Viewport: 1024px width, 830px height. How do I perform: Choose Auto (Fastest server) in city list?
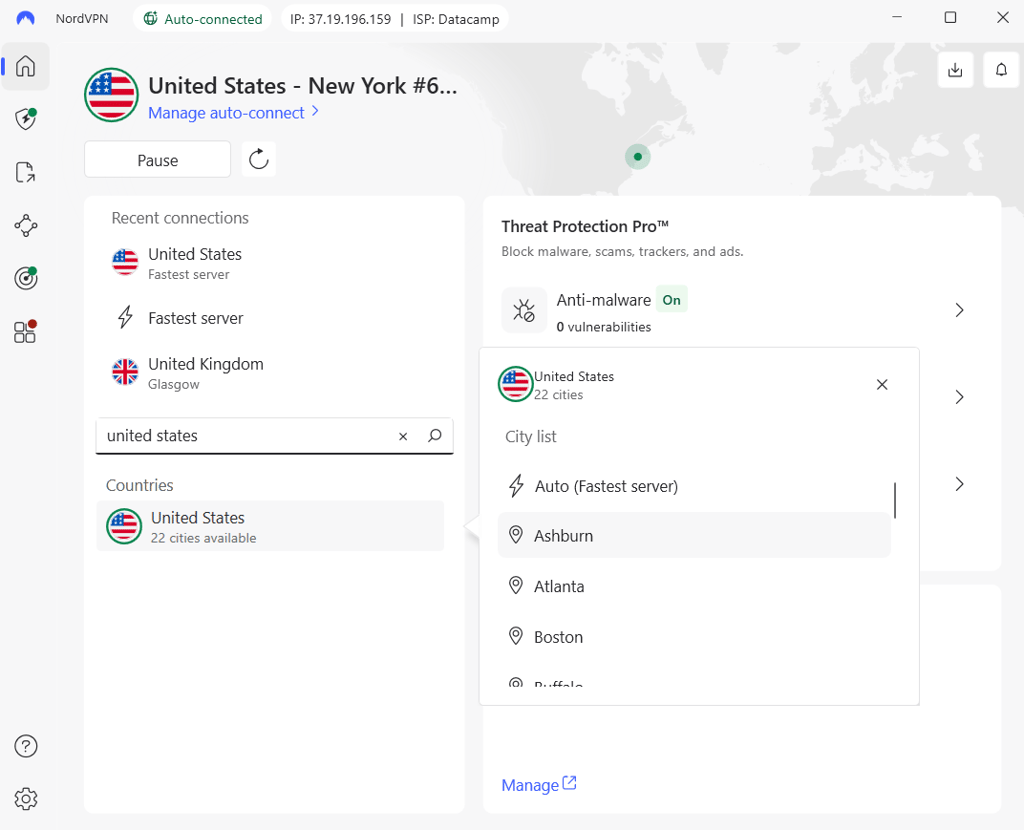[694, 486]
